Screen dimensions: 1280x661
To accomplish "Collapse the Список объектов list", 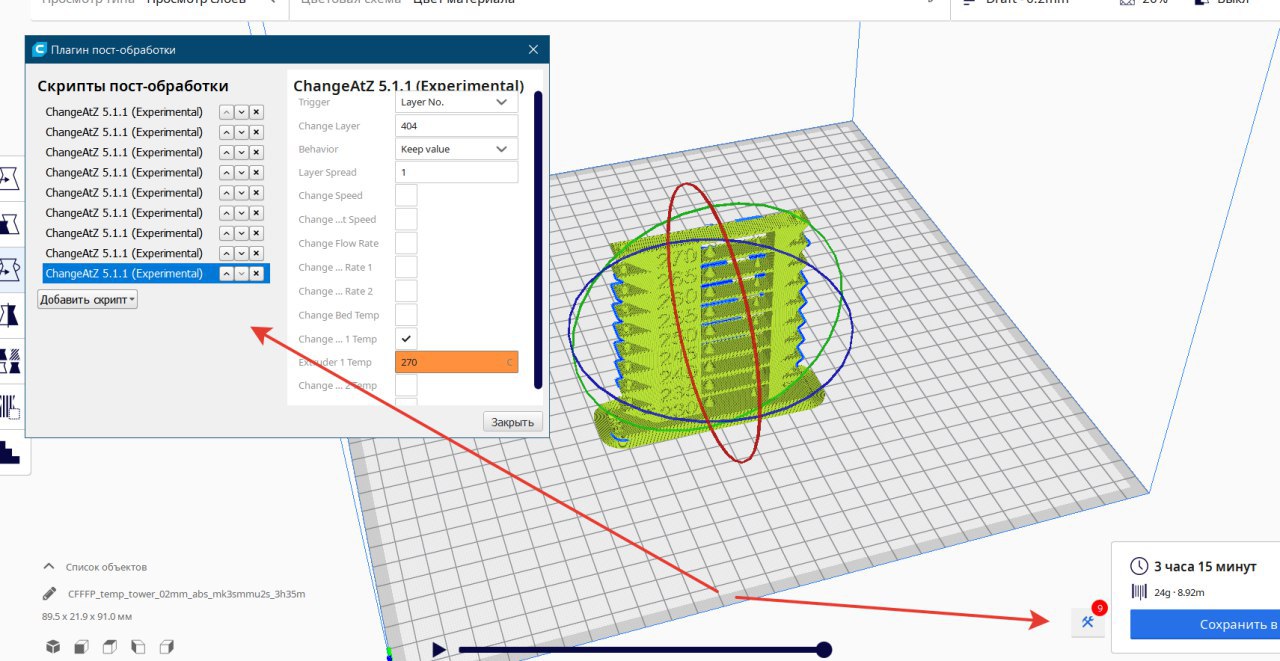I will 48,566.
